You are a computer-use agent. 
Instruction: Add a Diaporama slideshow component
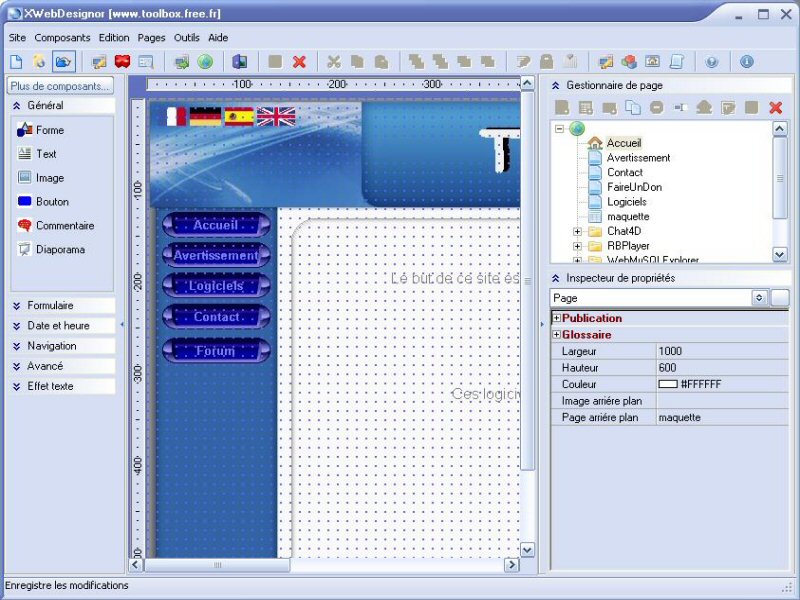[51, 249]
